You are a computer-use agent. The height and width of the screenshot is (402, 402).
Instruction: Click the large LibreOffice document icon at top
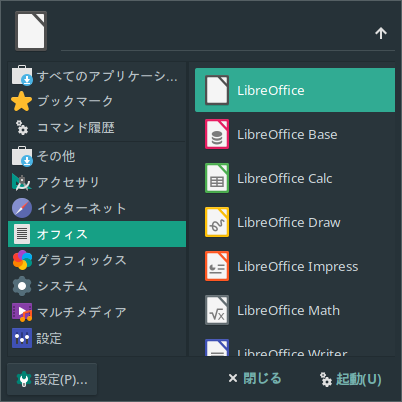tap(31, 31)
